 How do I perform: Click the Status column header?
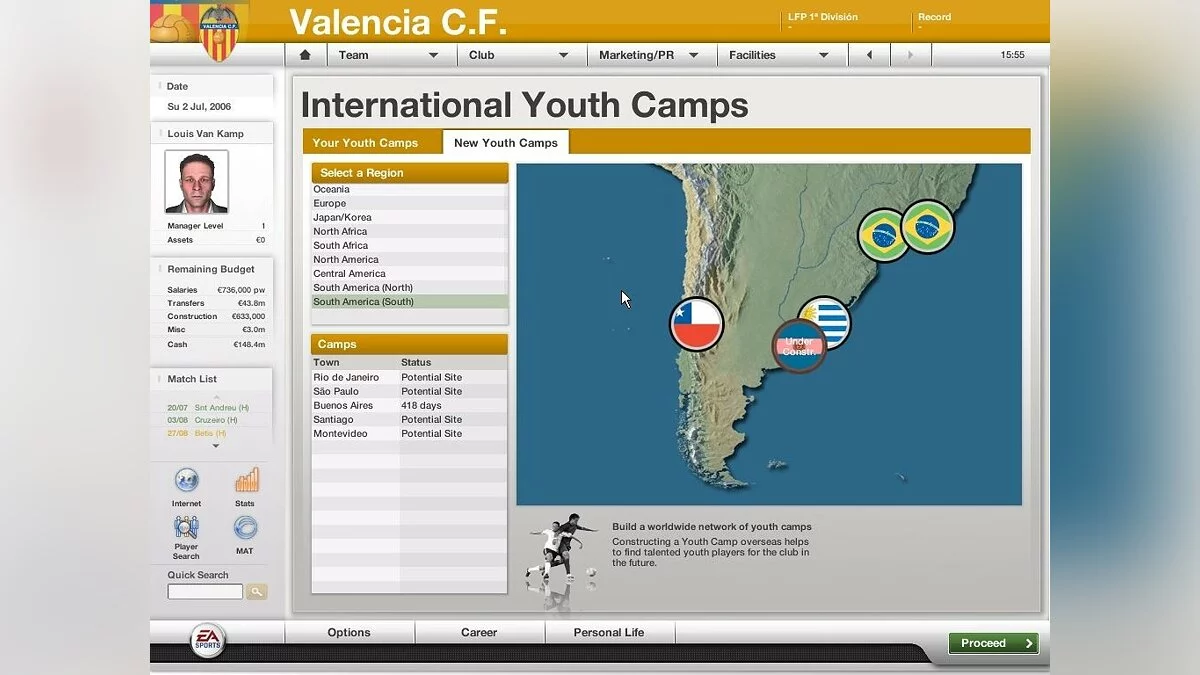point(416,362)
